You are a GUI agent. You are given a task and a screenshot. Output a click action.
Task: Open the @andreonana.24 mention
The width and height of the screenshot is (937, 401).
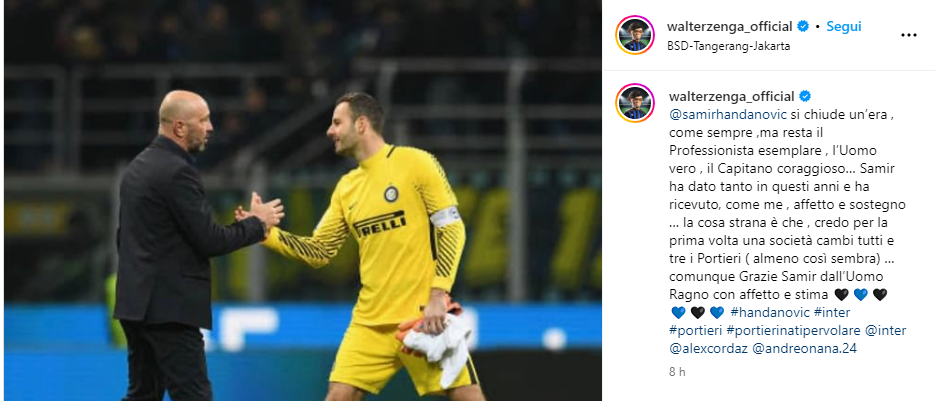[801, 348]
